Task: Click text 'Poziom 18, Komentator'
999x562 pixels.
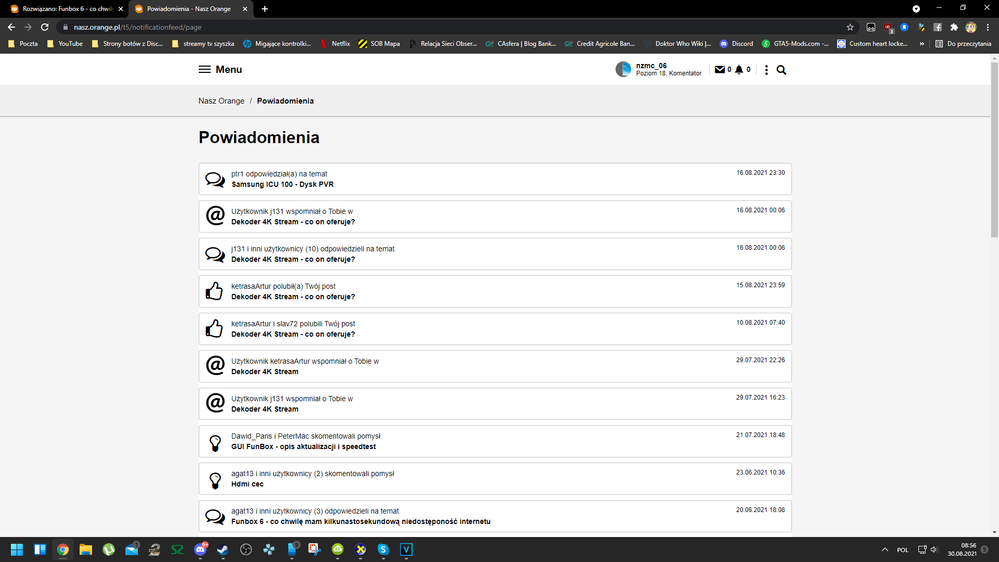Action: [668, 73]
